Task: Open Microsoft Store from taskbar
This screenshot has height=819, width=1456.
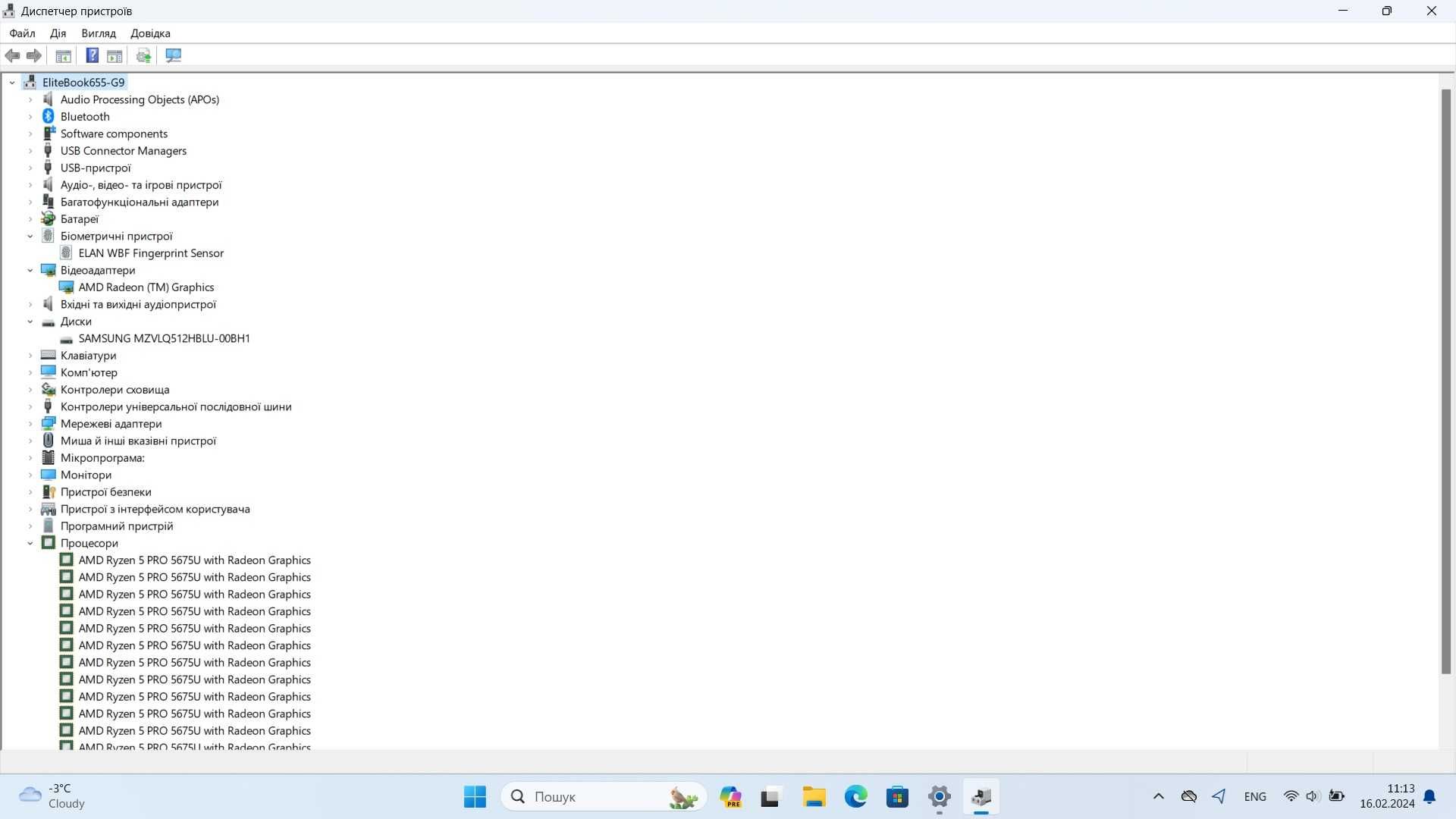Action: pyautogui.click(x=897, y=796)
